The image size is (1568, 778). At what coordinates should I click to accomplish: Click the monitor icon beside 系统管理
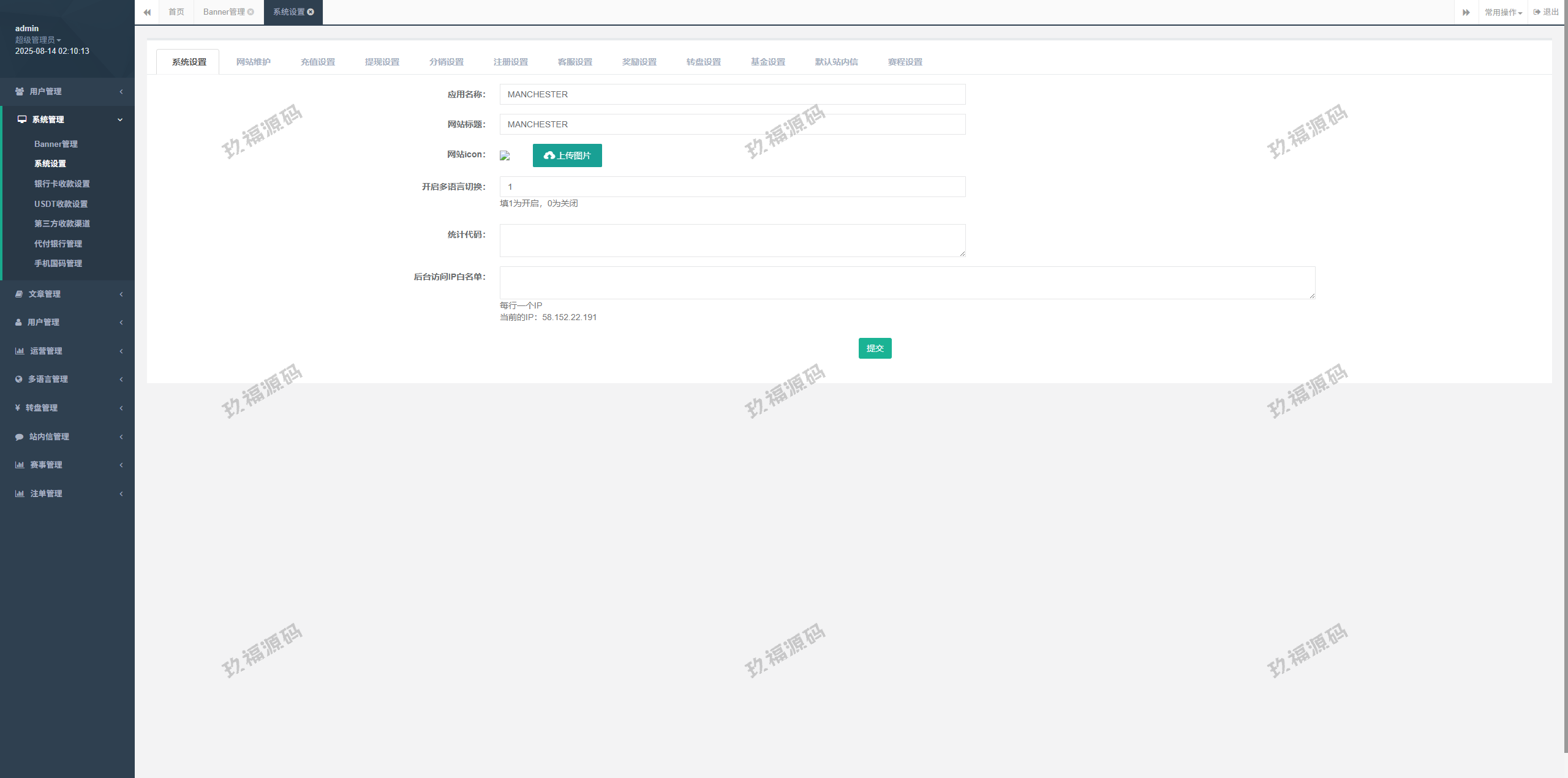coord(22,119)
